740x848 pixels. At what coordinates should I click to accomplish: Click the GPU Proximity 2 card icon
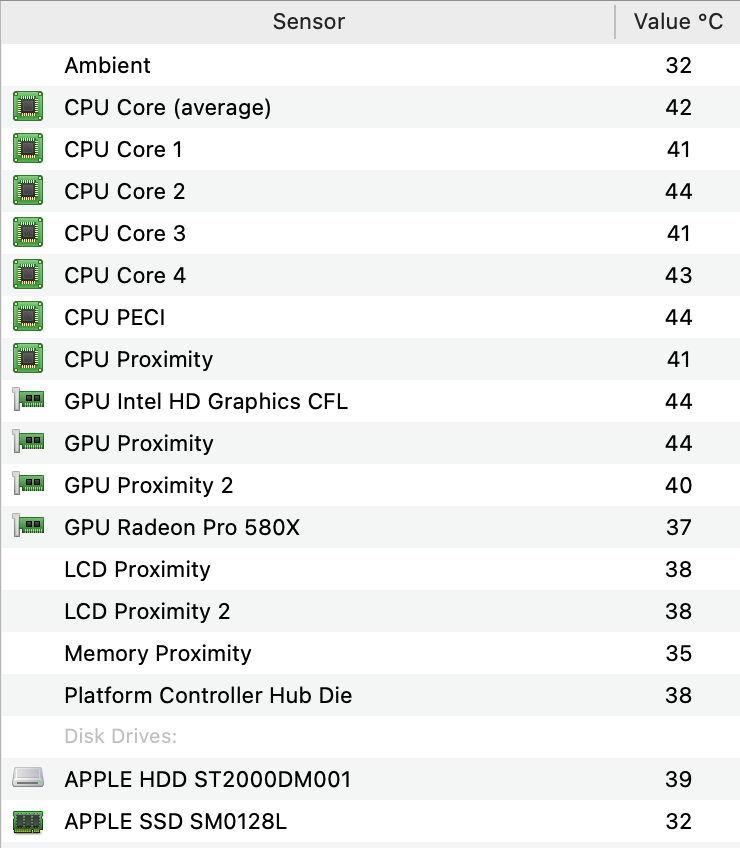tap(30, 485)
